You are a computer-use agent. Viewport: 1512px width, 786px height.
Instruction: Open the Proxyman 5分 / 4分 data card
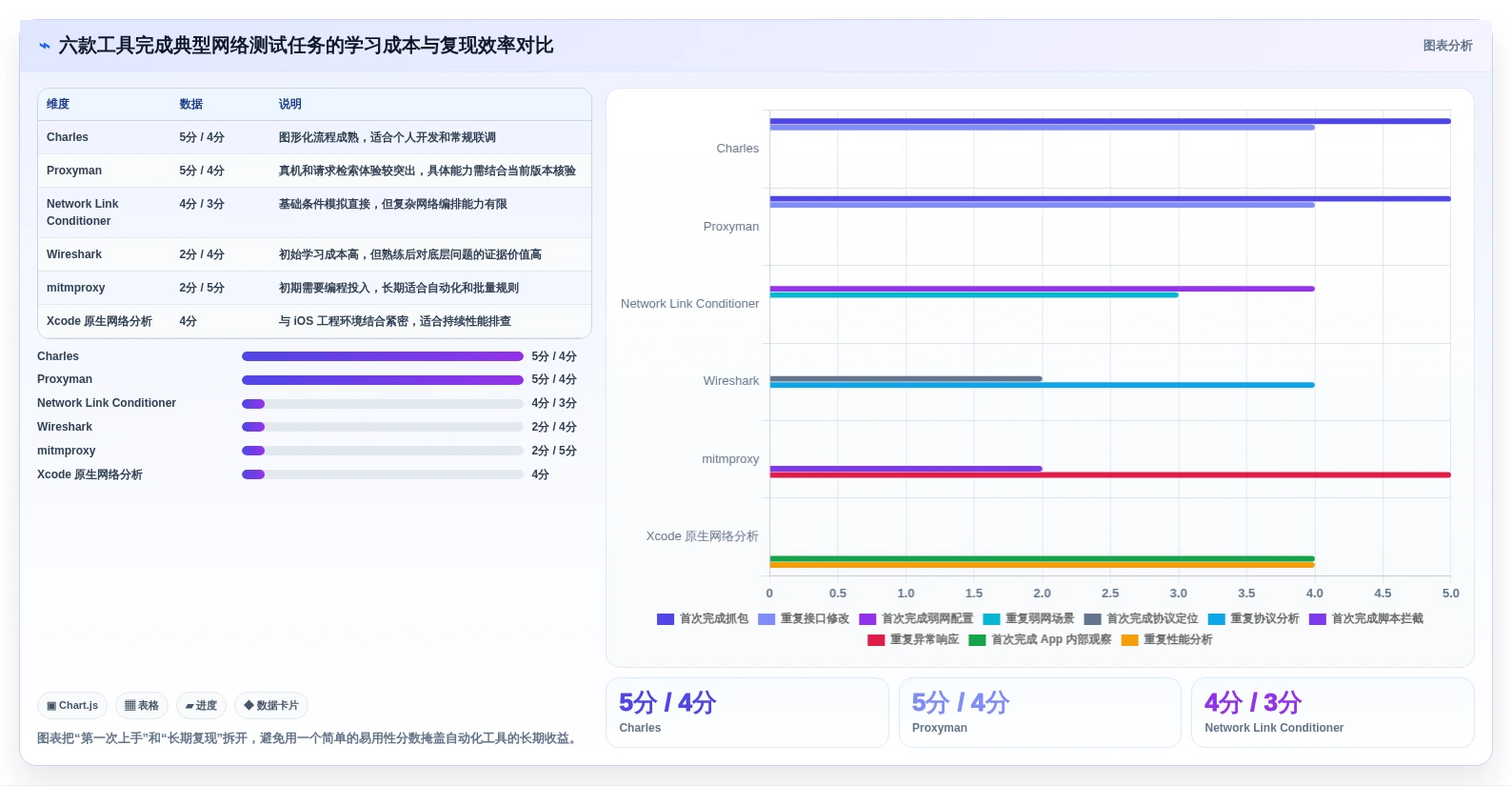(1040, 713)
